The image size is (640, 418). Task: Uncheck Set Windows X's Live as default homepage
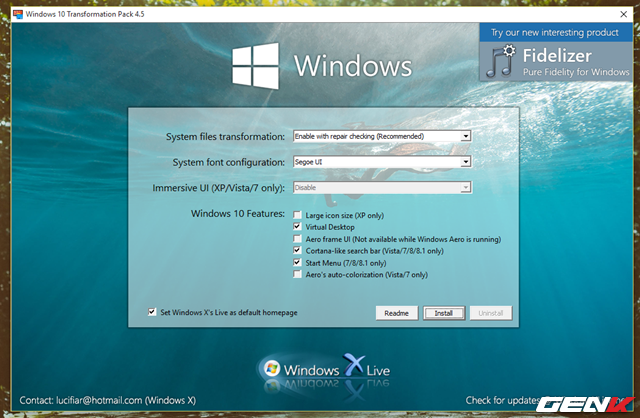[x=152, y=312]
